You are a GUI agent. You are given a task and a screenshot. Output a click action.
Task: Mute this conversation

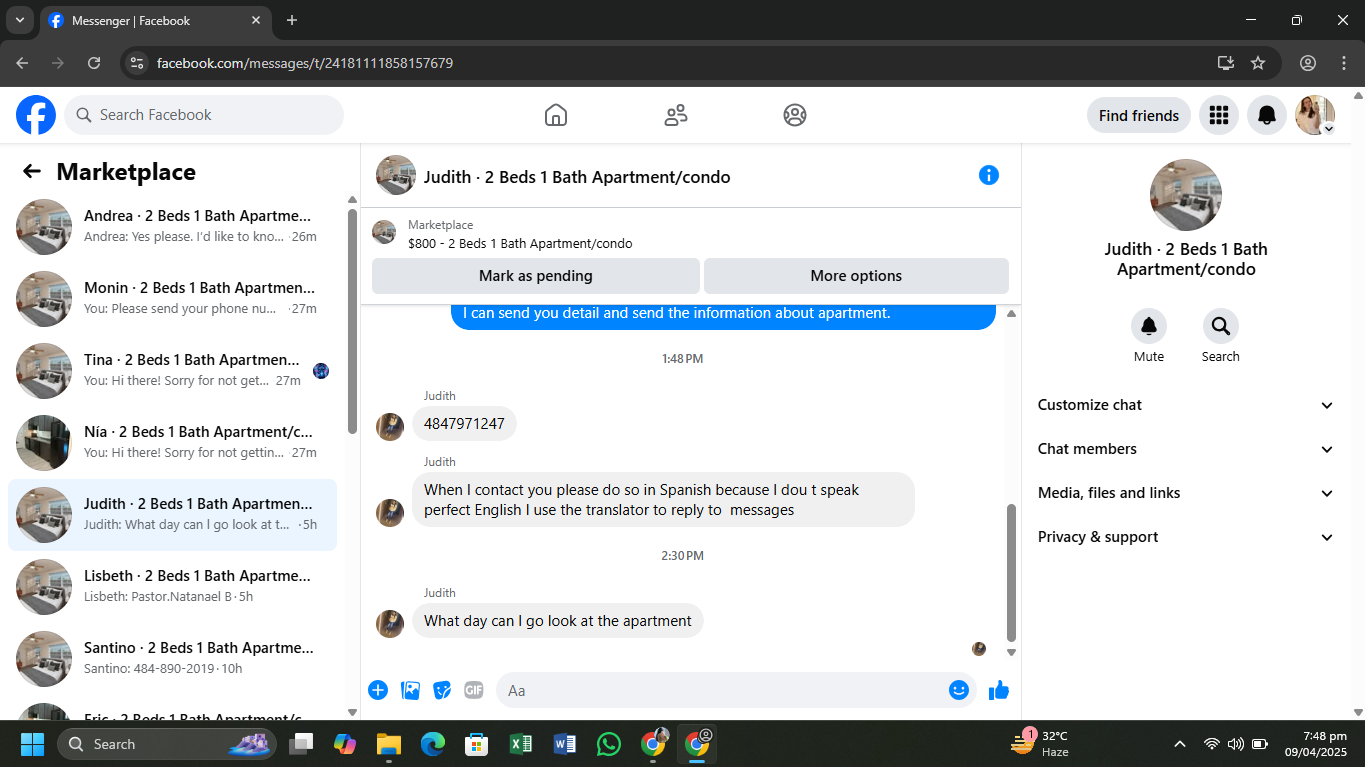click(1149, 326)
